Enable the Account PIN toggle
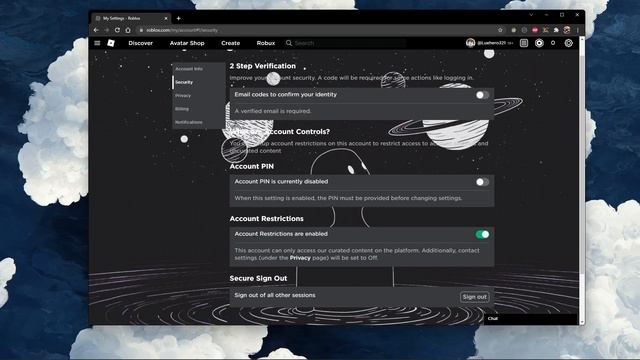 point(482,182)
